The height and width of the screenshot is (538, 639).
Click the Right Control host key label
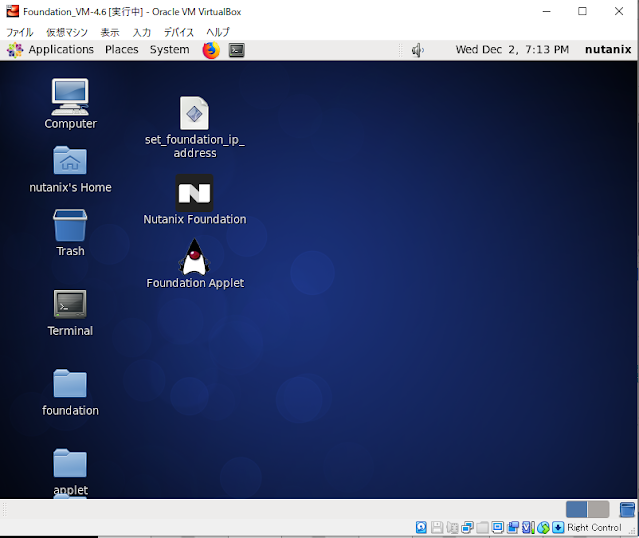coord(594,527)
